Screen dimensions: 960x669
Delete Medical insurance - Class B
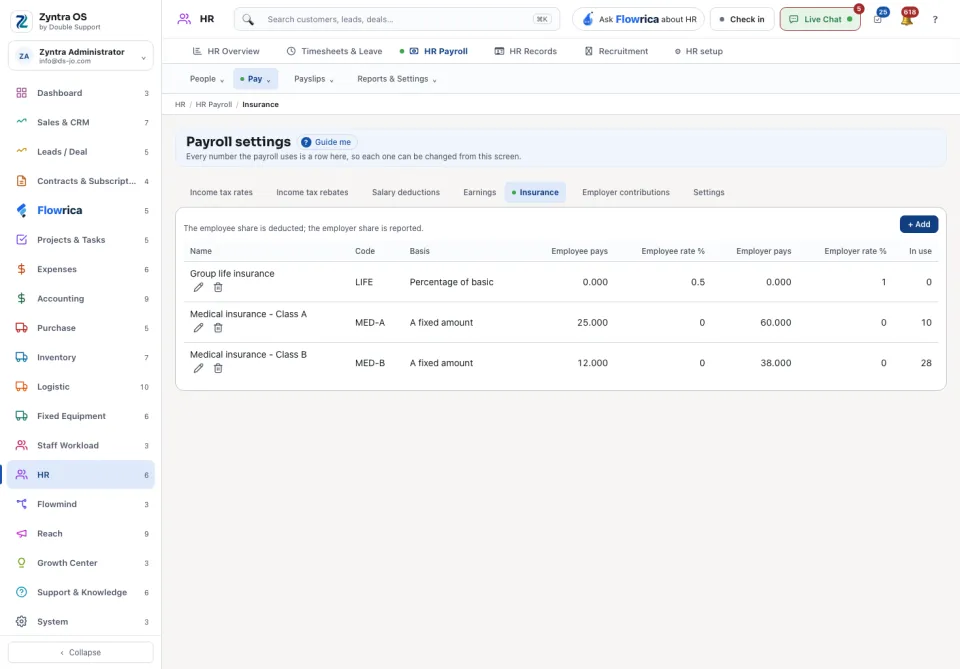pos(218,368)
